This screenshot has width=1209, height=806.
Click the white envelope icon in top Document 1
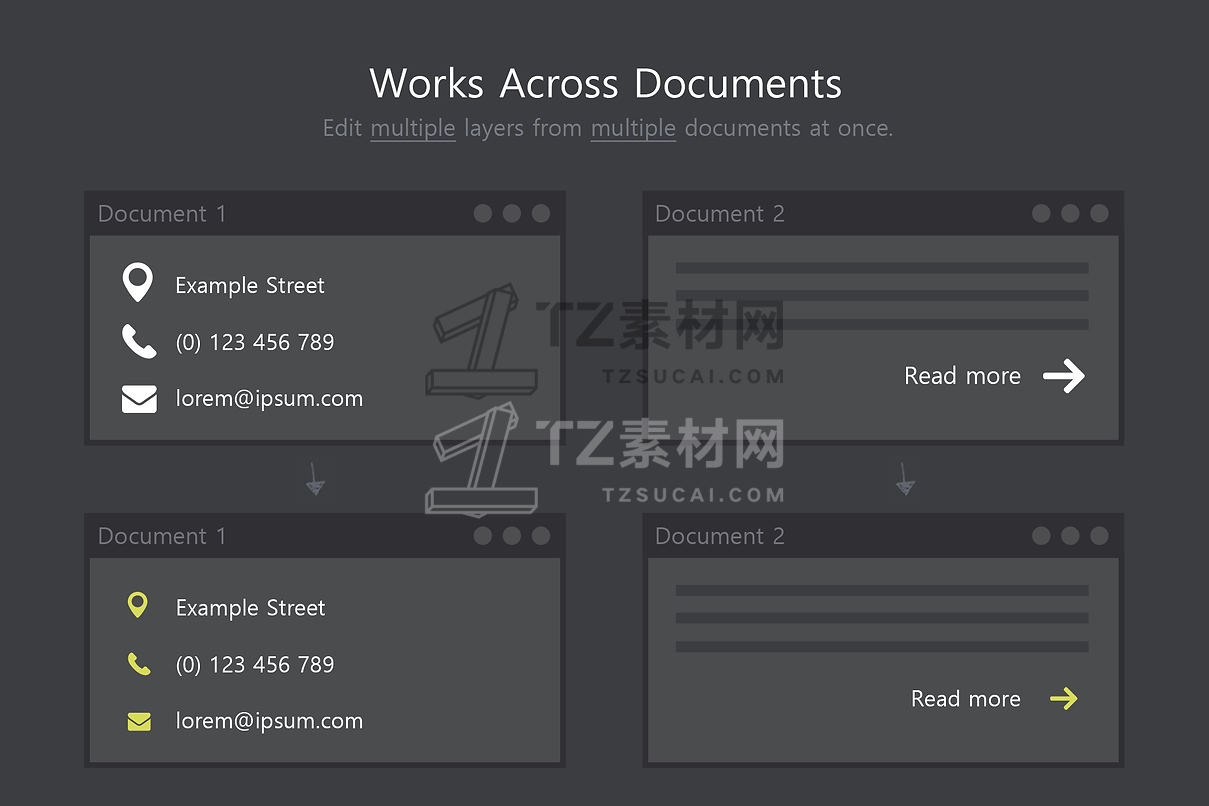click(139, 399)
